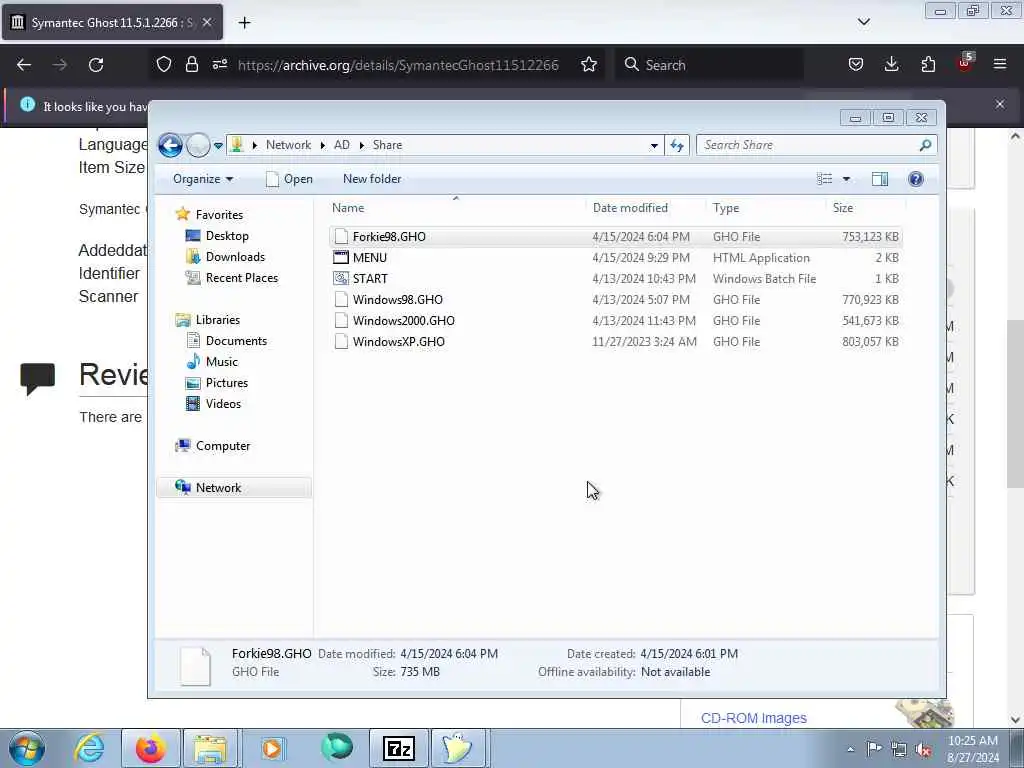Click the Explorer refresh button
The height and width of the screenshot is (768, 1024).
(677, 146)
